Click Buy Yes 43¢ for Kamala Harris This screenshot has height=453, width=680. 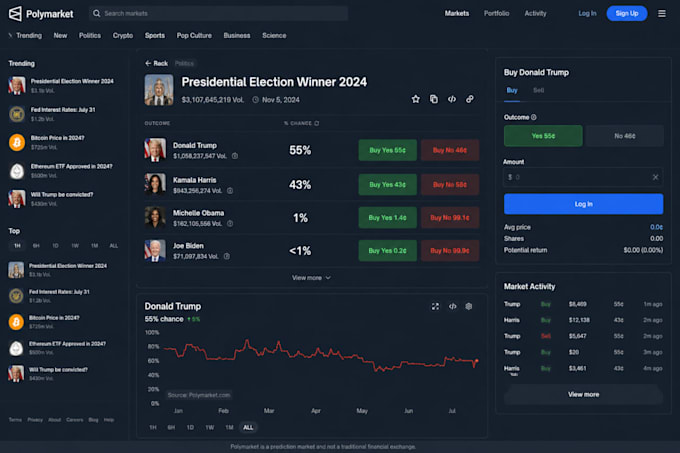388,185
